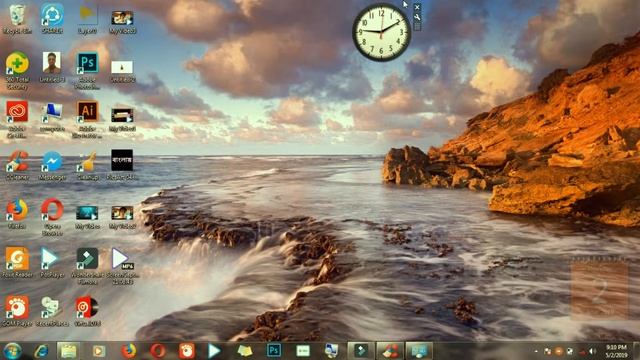Open PotPlayer from the taskbar

click(214, 351)
